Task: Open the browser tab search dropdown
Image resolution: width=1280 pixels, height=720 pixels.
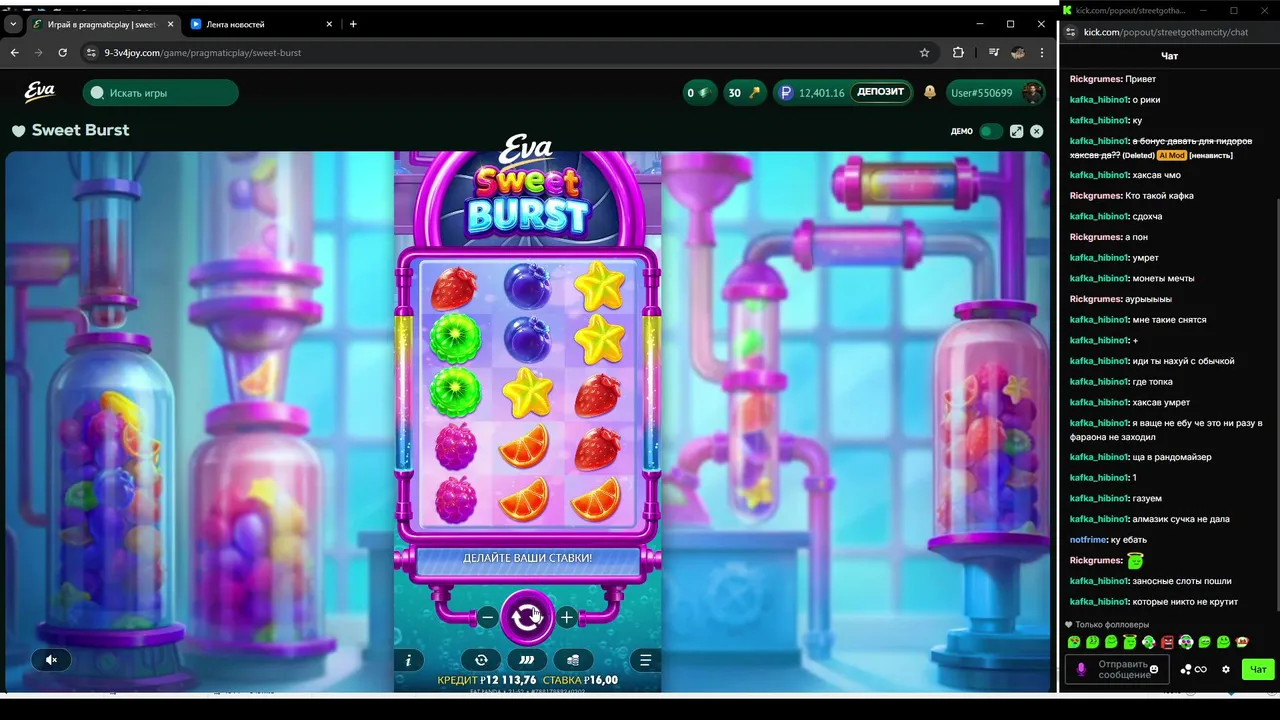Action: 12,24
